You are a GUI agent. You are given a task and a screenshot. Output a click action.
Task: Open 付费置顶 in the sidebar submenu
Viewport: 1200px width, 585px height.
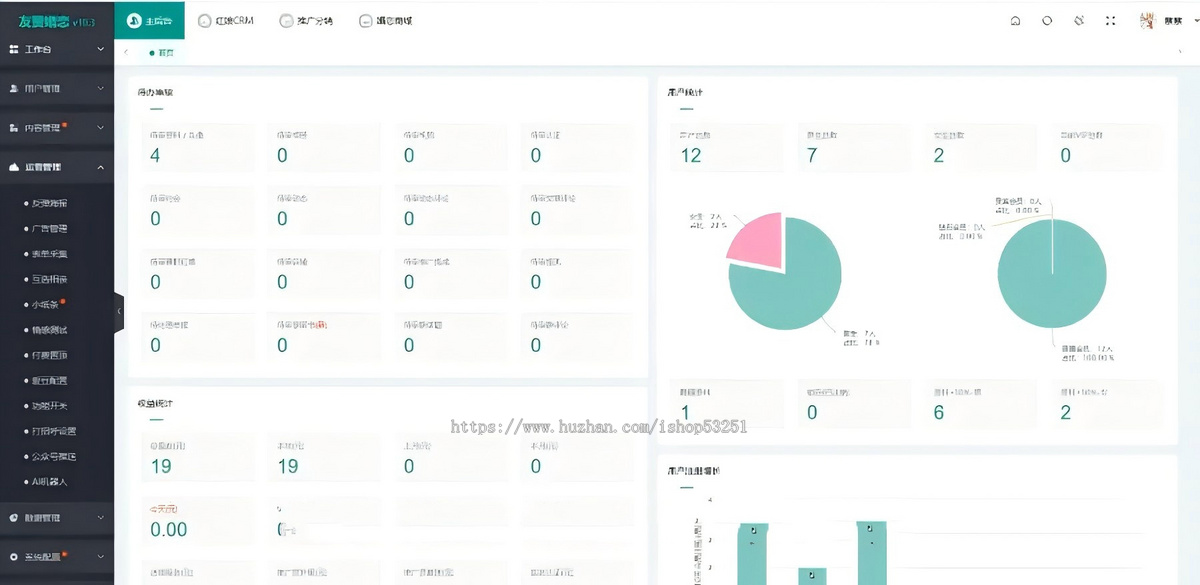[x=50, y=355]
